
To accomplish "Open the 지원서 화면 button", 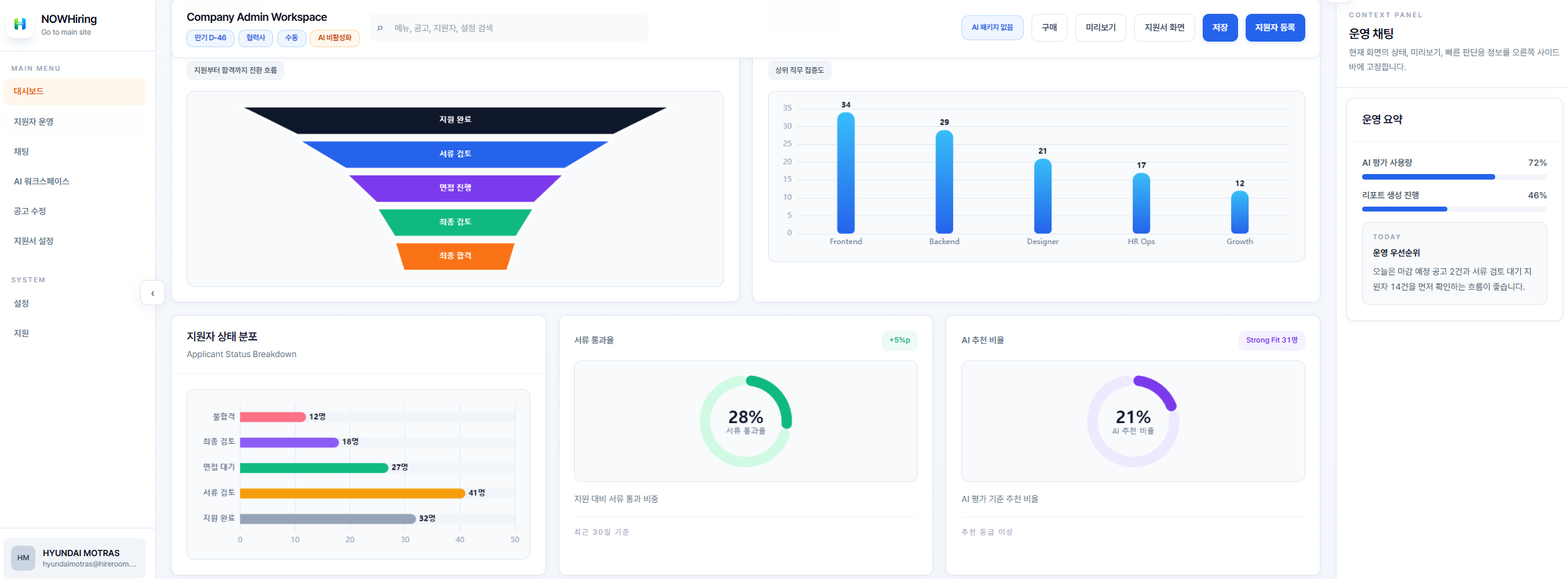I will (x=1164, y=28).
